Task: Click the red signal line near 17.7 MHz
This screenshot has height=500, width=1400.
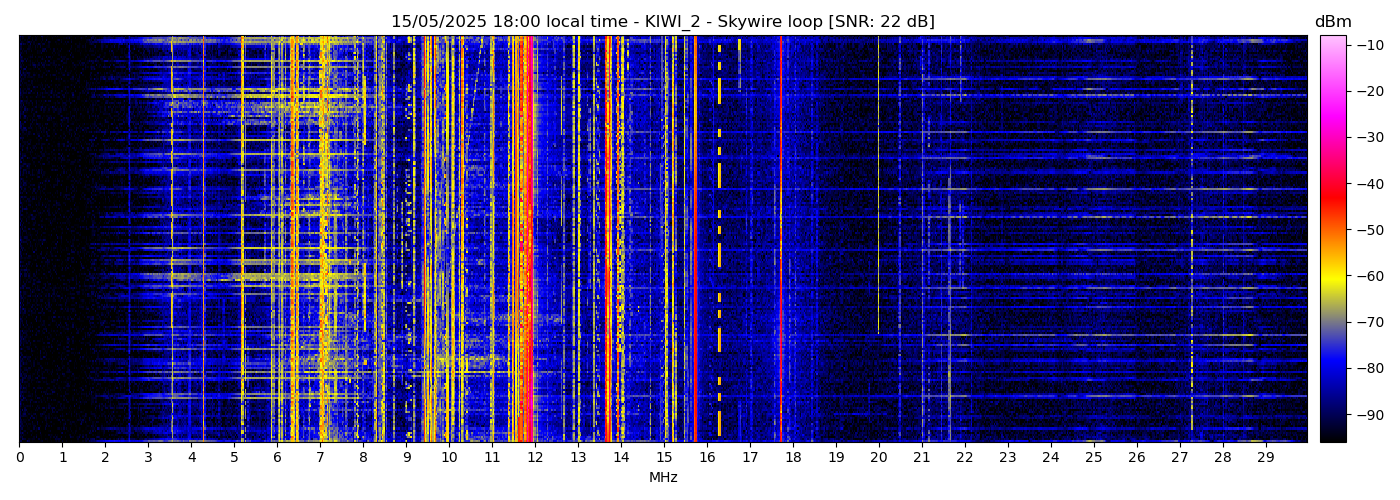Action: coord(781,240)
